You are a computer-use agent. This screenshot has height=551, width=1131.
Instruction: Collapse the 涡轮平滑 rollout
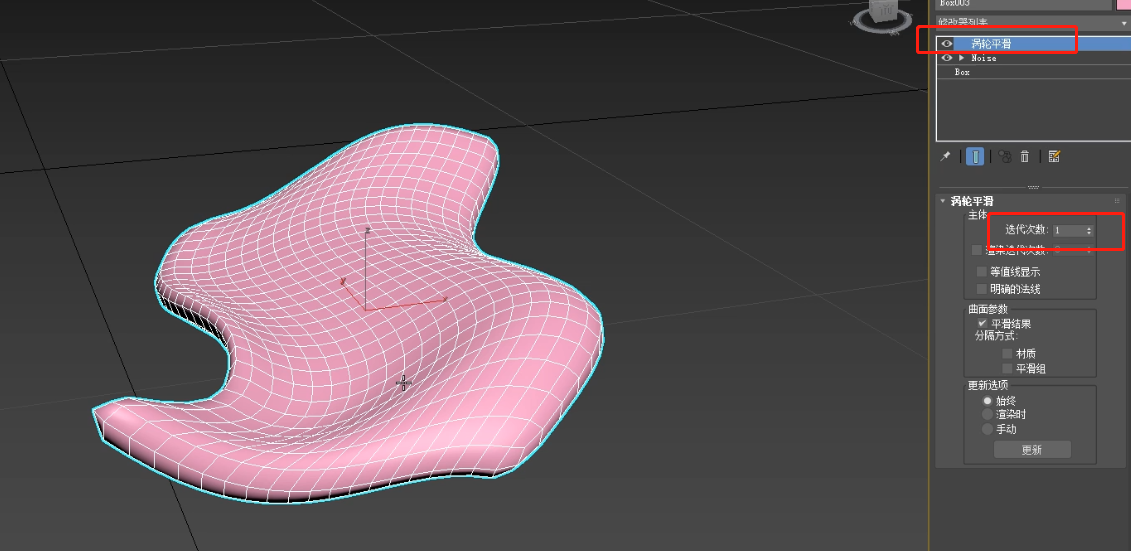[x=943, y=201]
